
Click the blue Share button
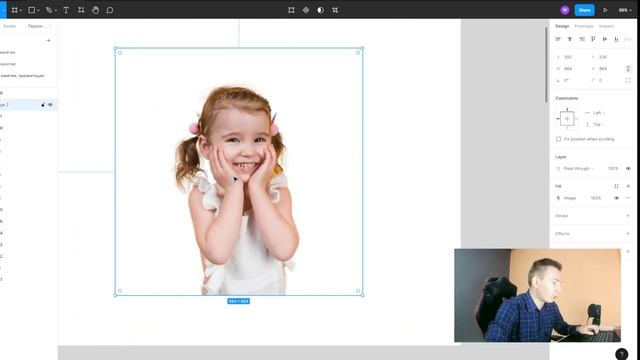pyautogui.click(x=584, y=10)
